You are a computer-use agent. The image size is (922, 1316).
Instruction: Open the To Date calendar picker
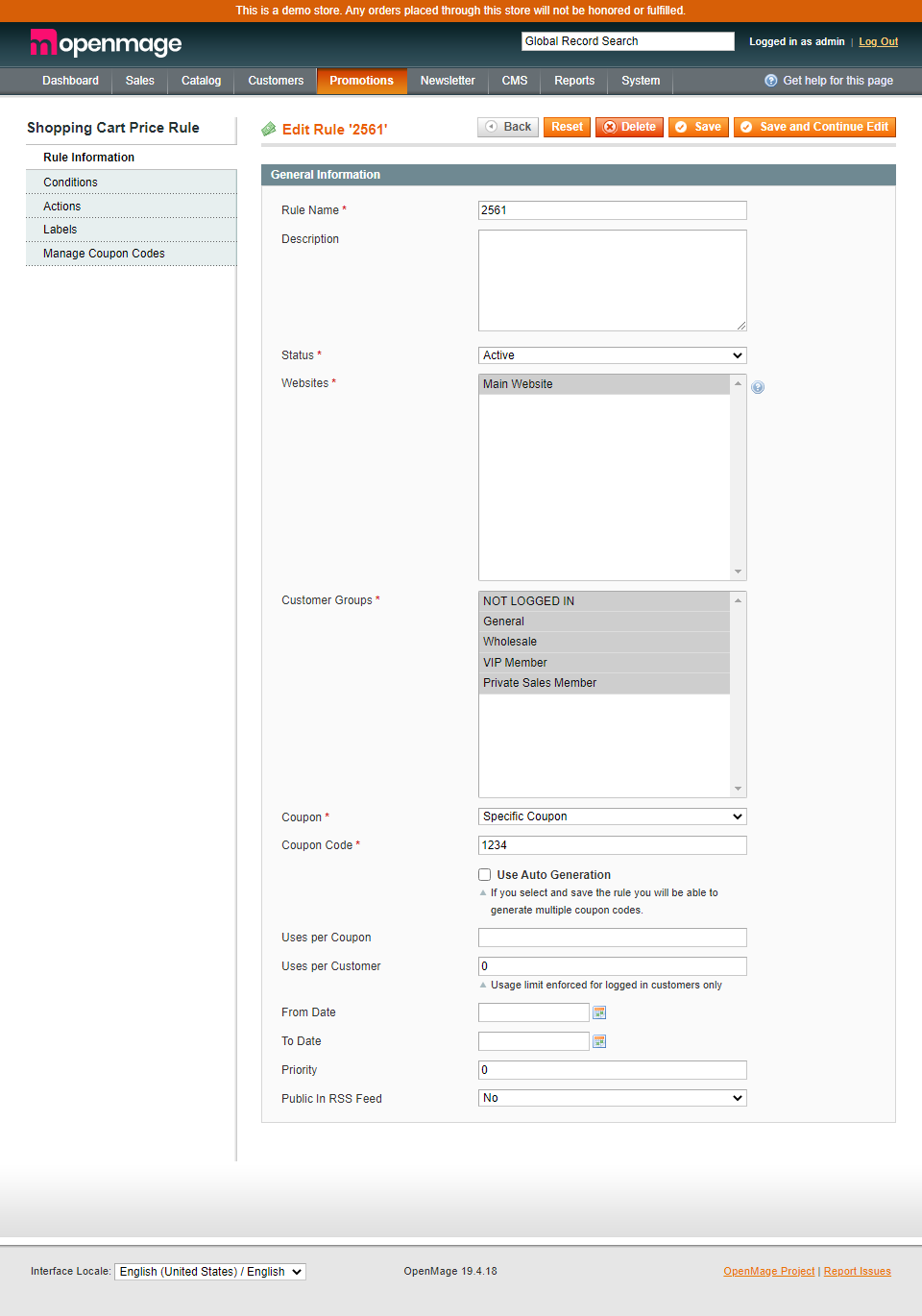[599, 1040]
